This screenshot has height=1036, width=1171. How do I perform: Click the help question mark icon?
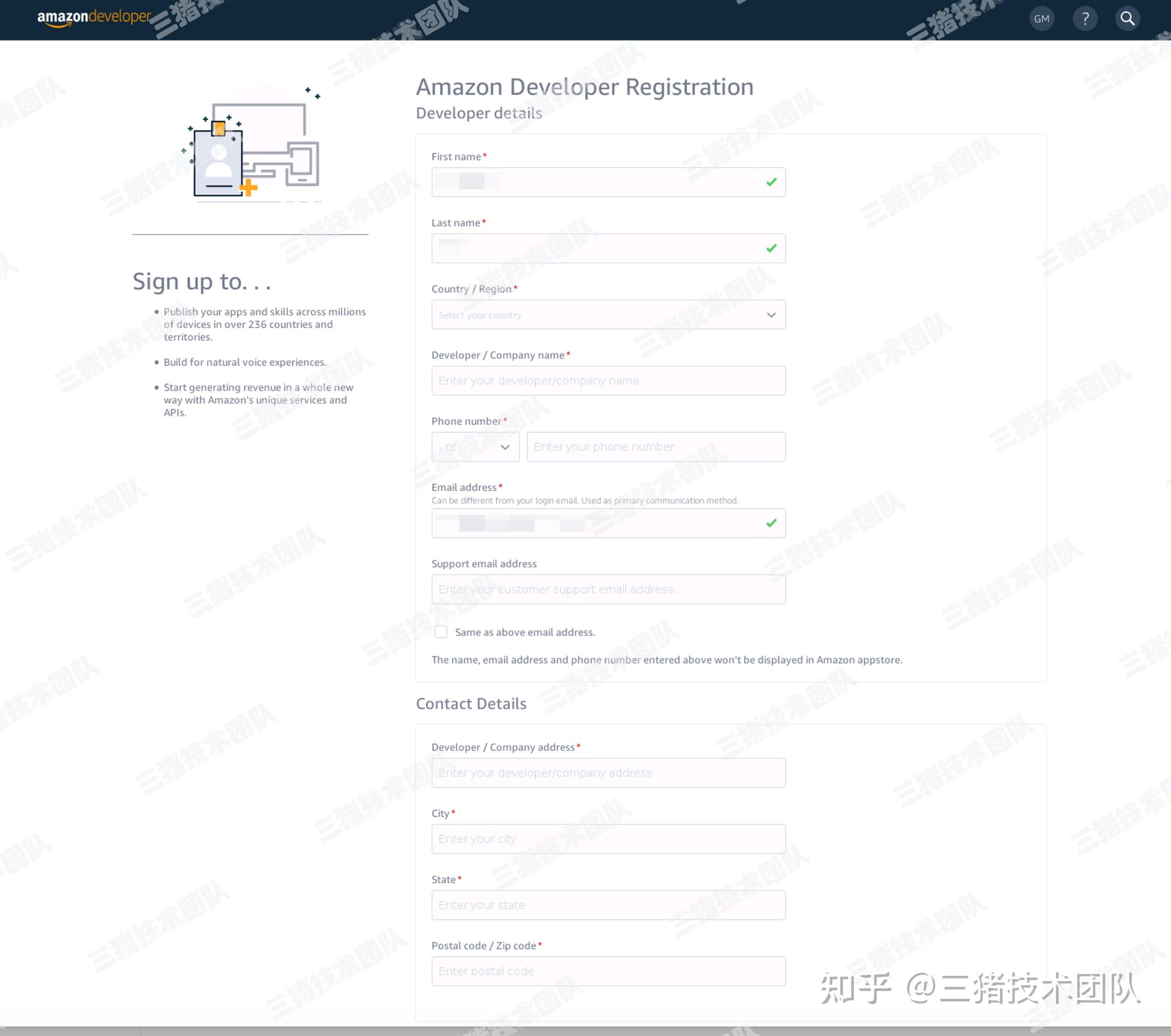click(1085, 18)
